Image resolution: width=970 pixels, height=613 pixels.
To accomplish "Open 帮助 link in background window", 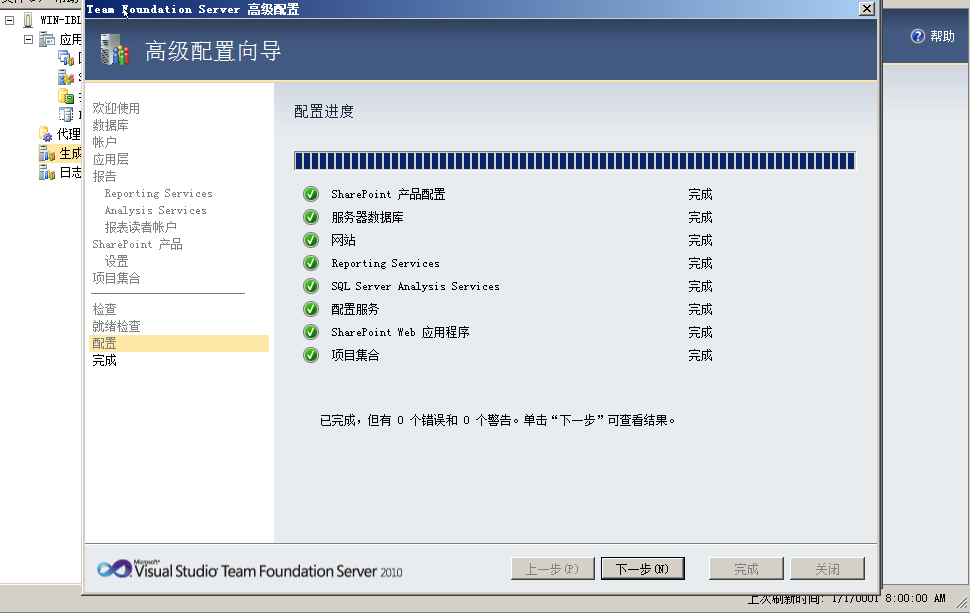I will (942, 36).
